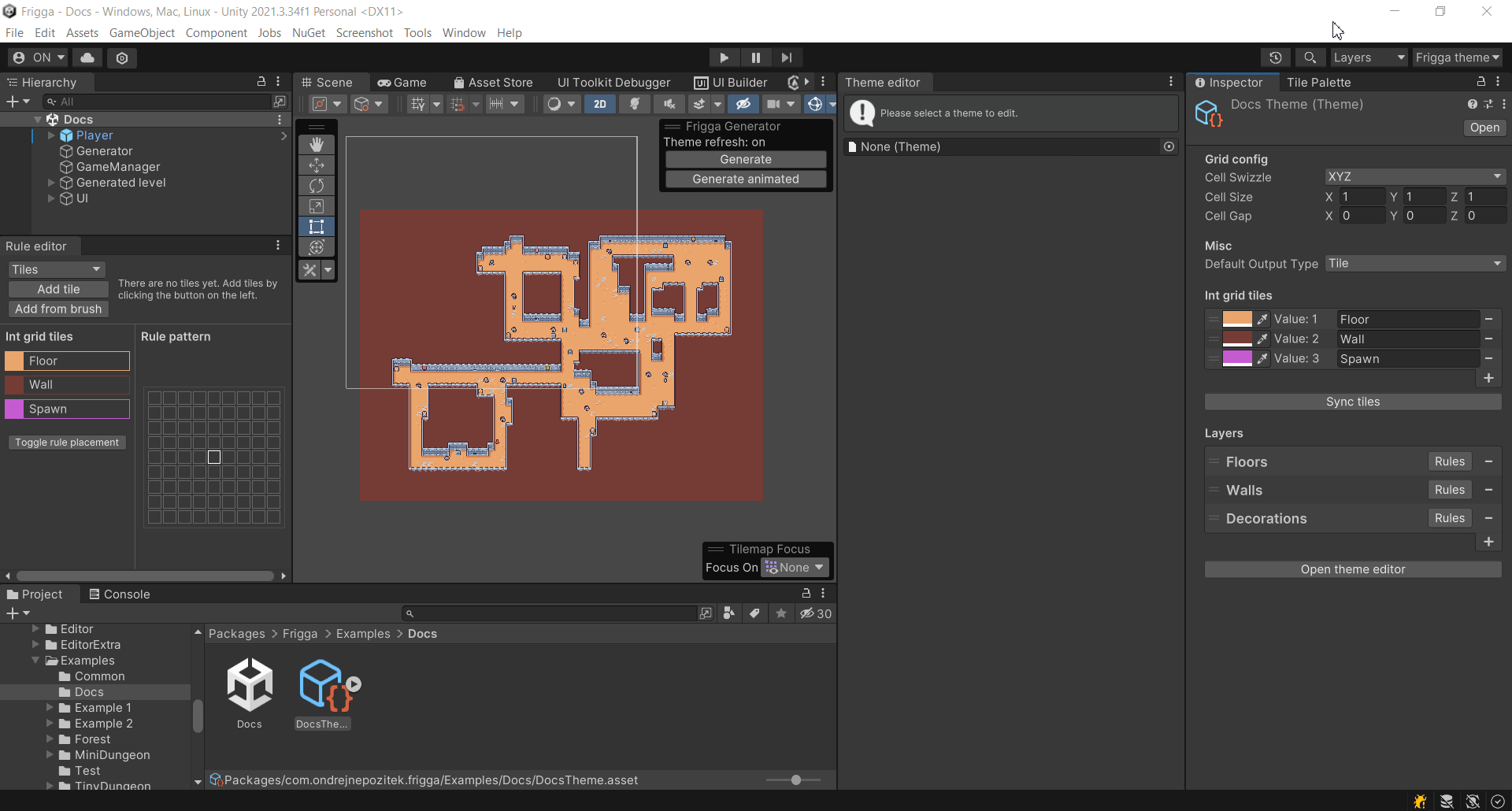Open the Frigga theme layout dropdown

(1458, 57)
